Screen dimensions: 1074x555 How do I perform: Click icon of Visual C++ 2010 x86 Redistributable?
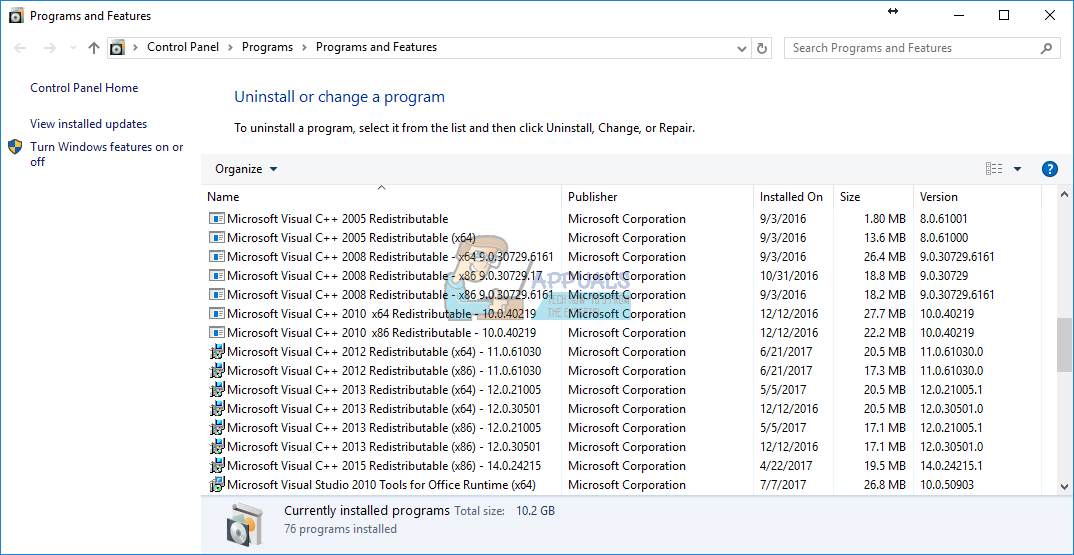pos(216,332)
